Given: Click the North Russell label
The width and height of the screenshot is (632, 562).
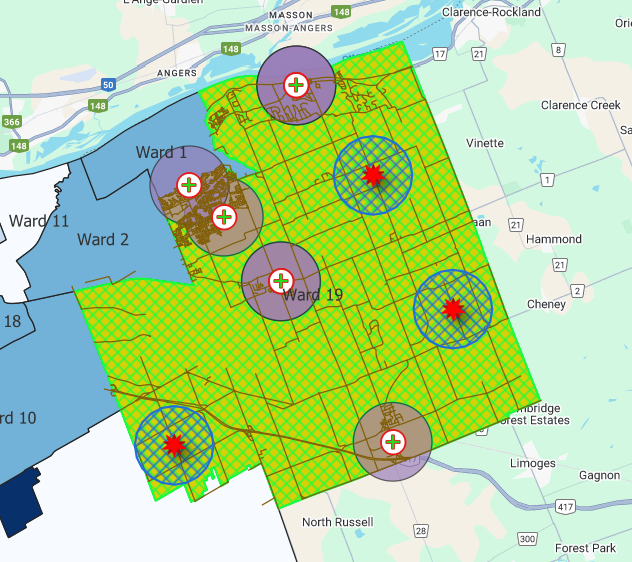Looking at the screenshot, I should tap(337, 522).
